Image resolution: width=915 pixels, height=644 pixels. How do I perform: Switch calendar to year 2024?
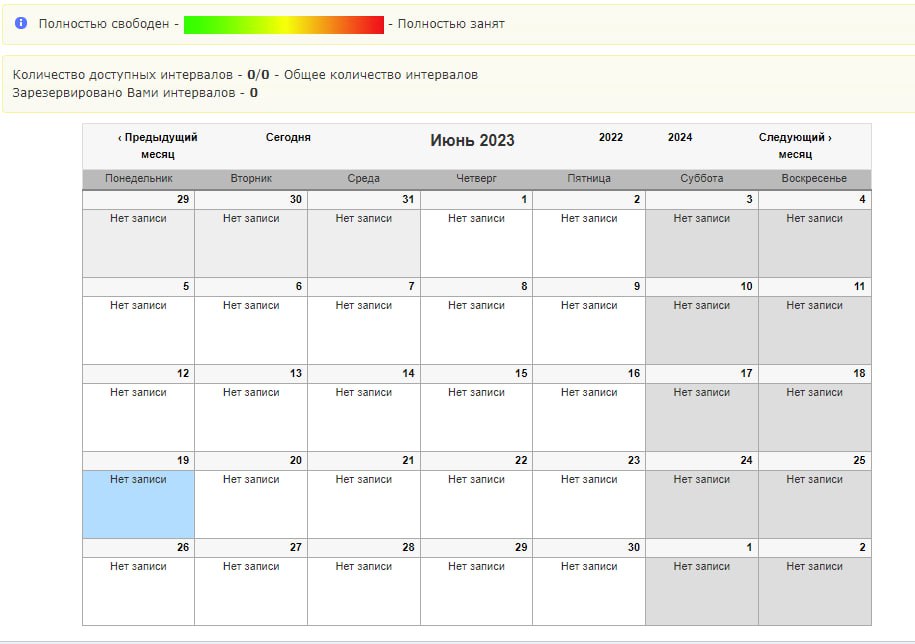680,138
